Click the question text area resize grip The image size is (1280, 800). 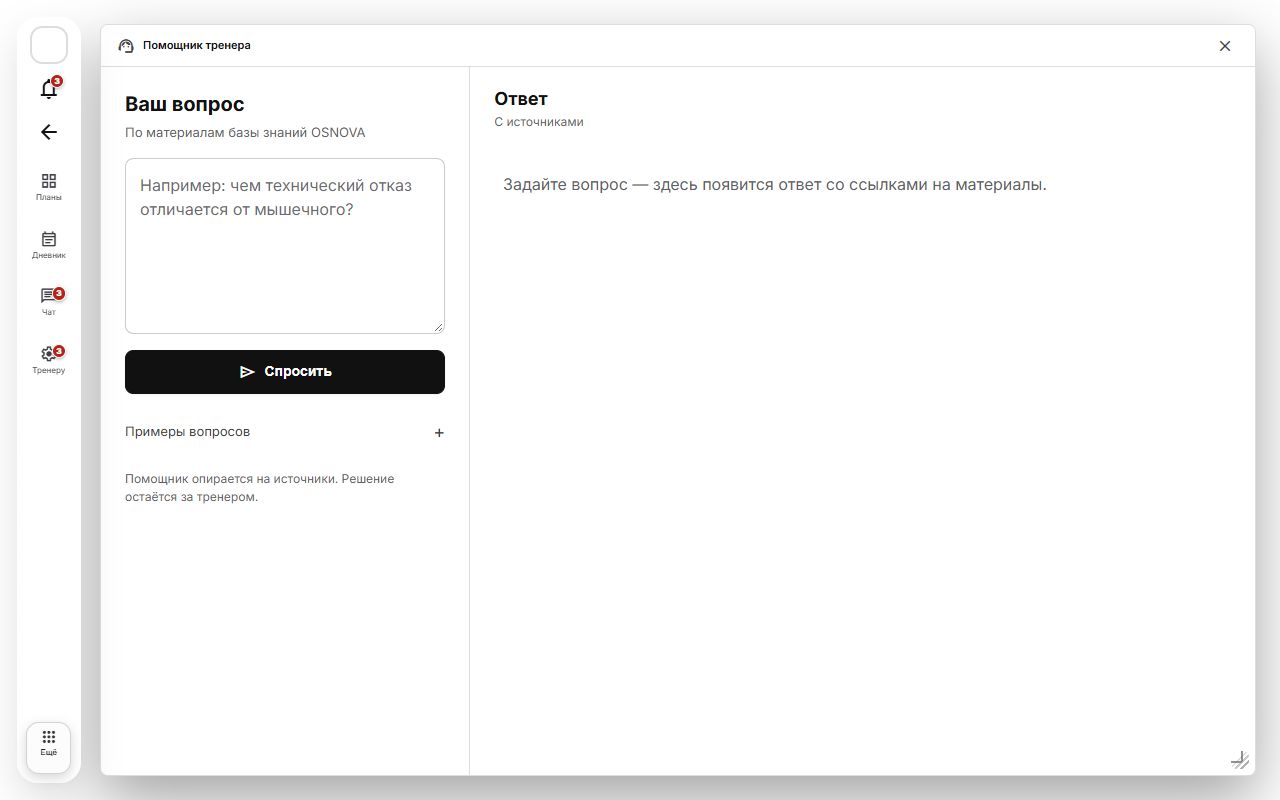438,327
